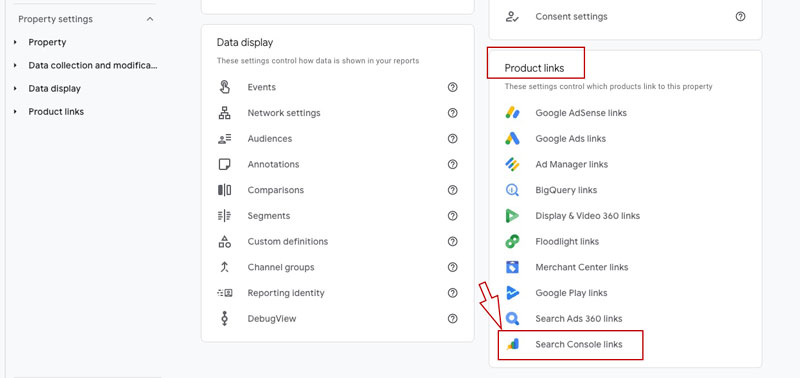This screenshot has height=378, width=800.
Task: Click the Consent settings person icon
Action: click(512, 16)
